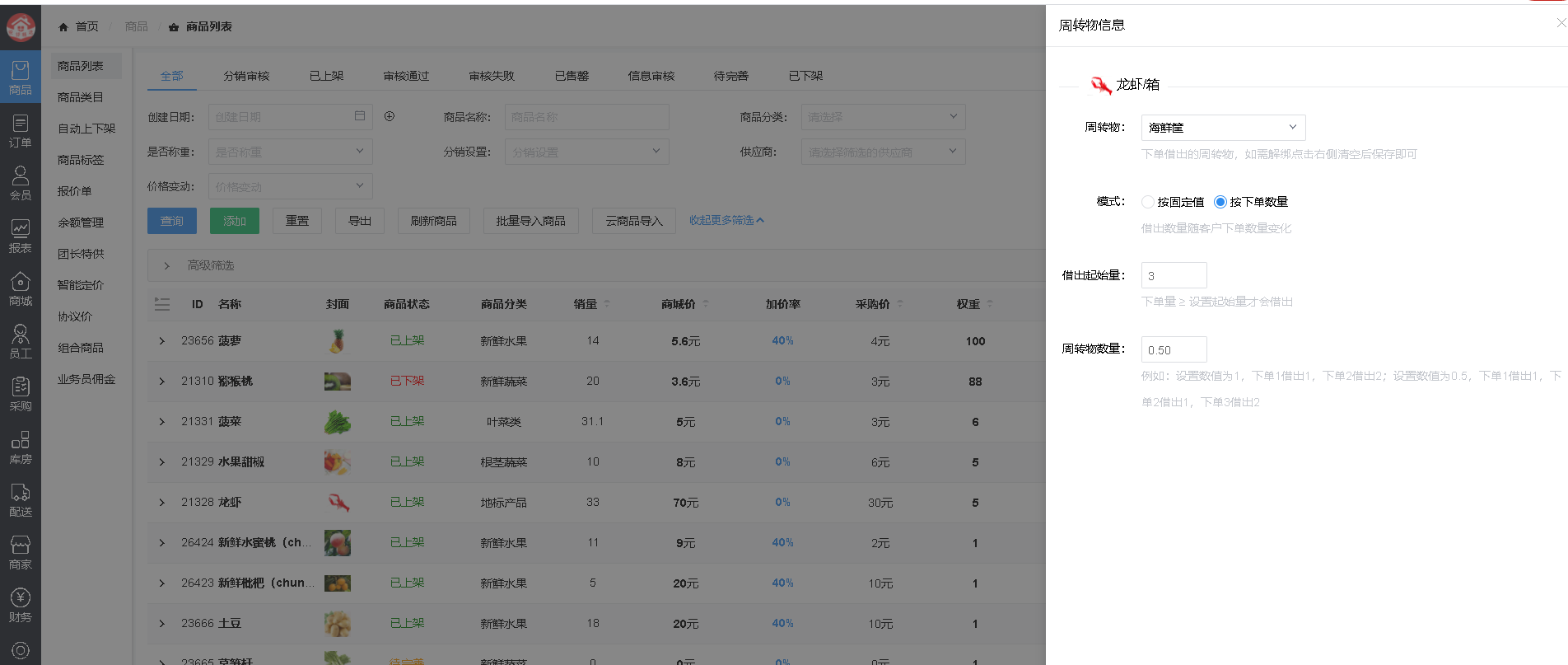Open the 商品 section in the sidebar
Screen dimensions: 1568x665
point(21,77)
